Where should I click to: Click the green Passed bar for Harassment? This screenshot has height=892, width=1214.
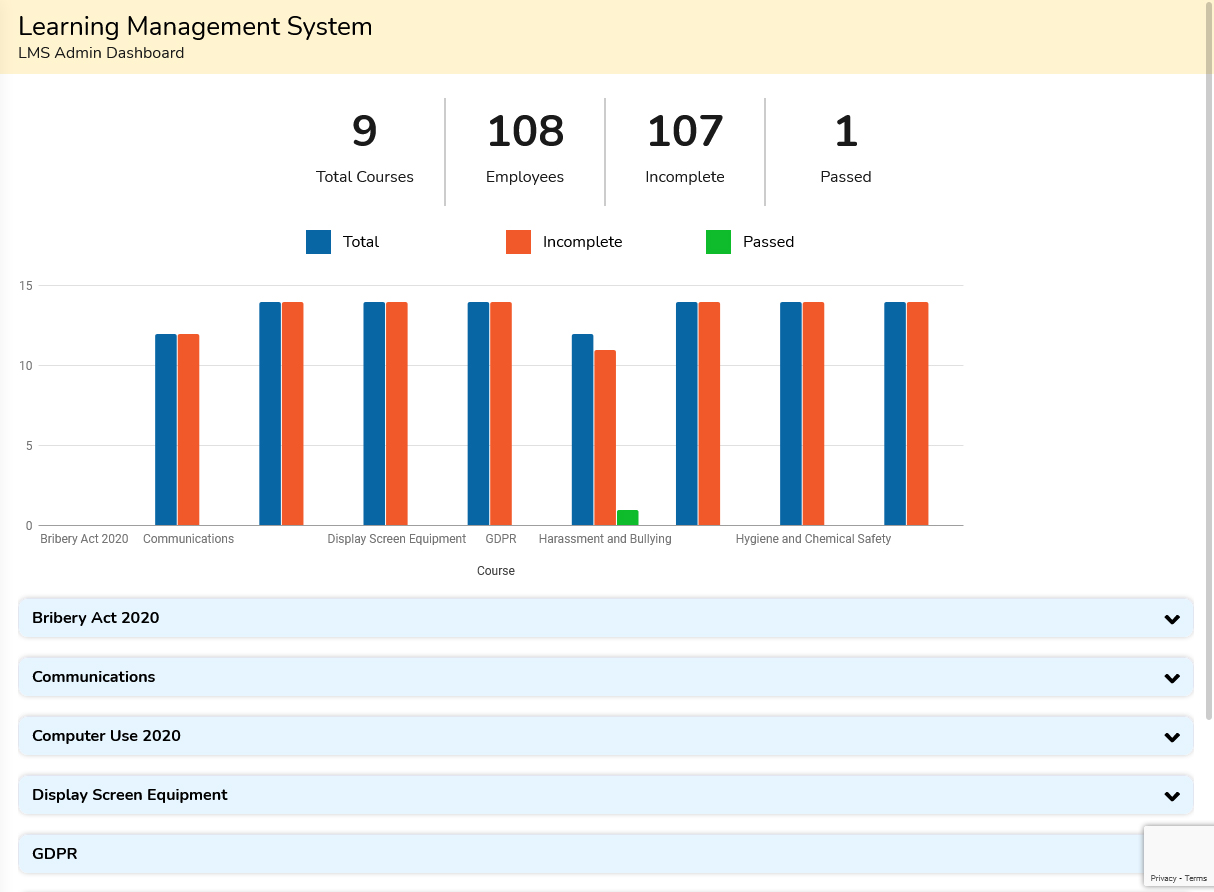pyautogui.click(x=627, y=518)
